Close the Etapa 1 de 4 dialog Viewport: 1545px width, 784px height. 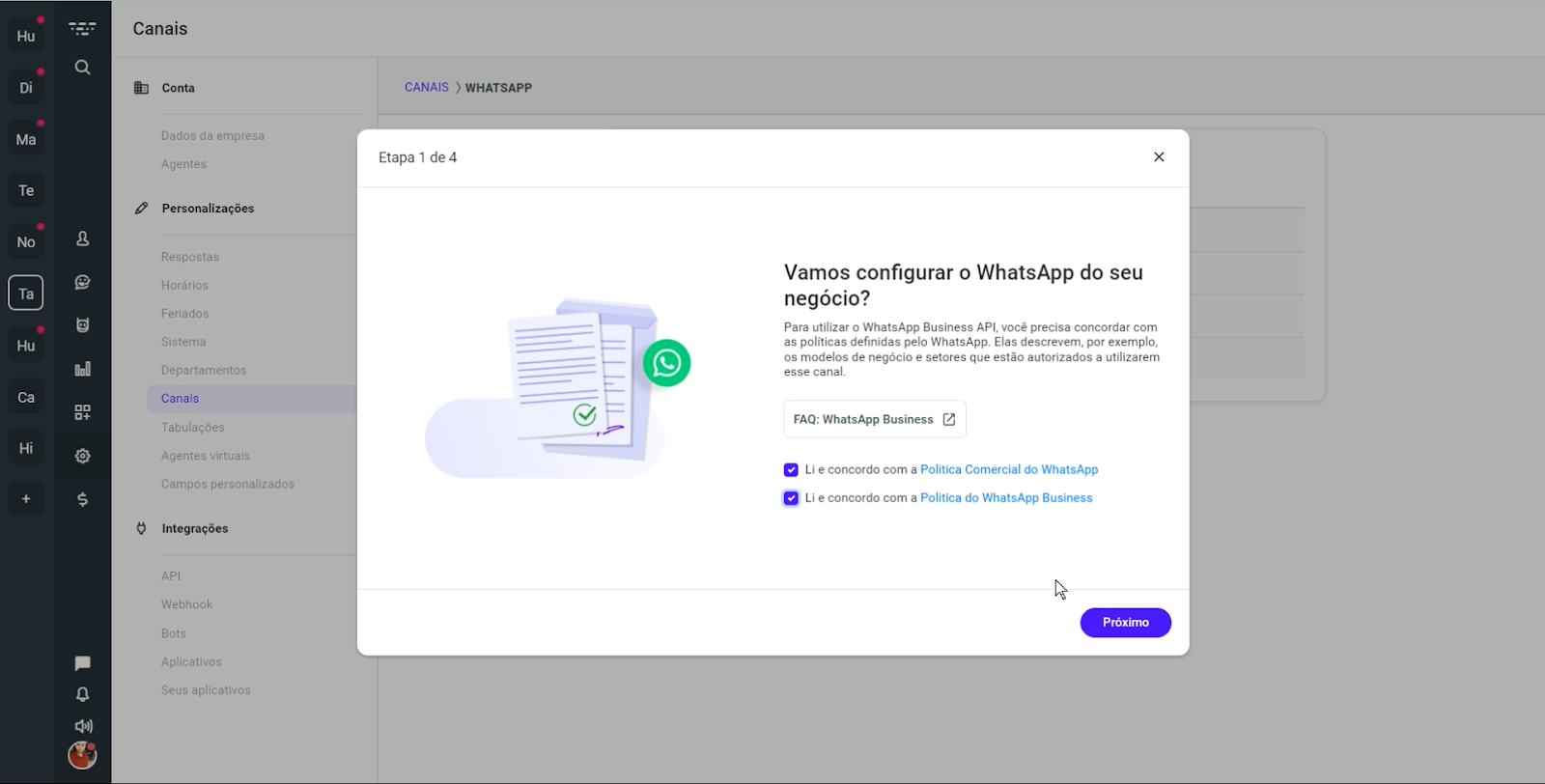(x=1159, y=157)
